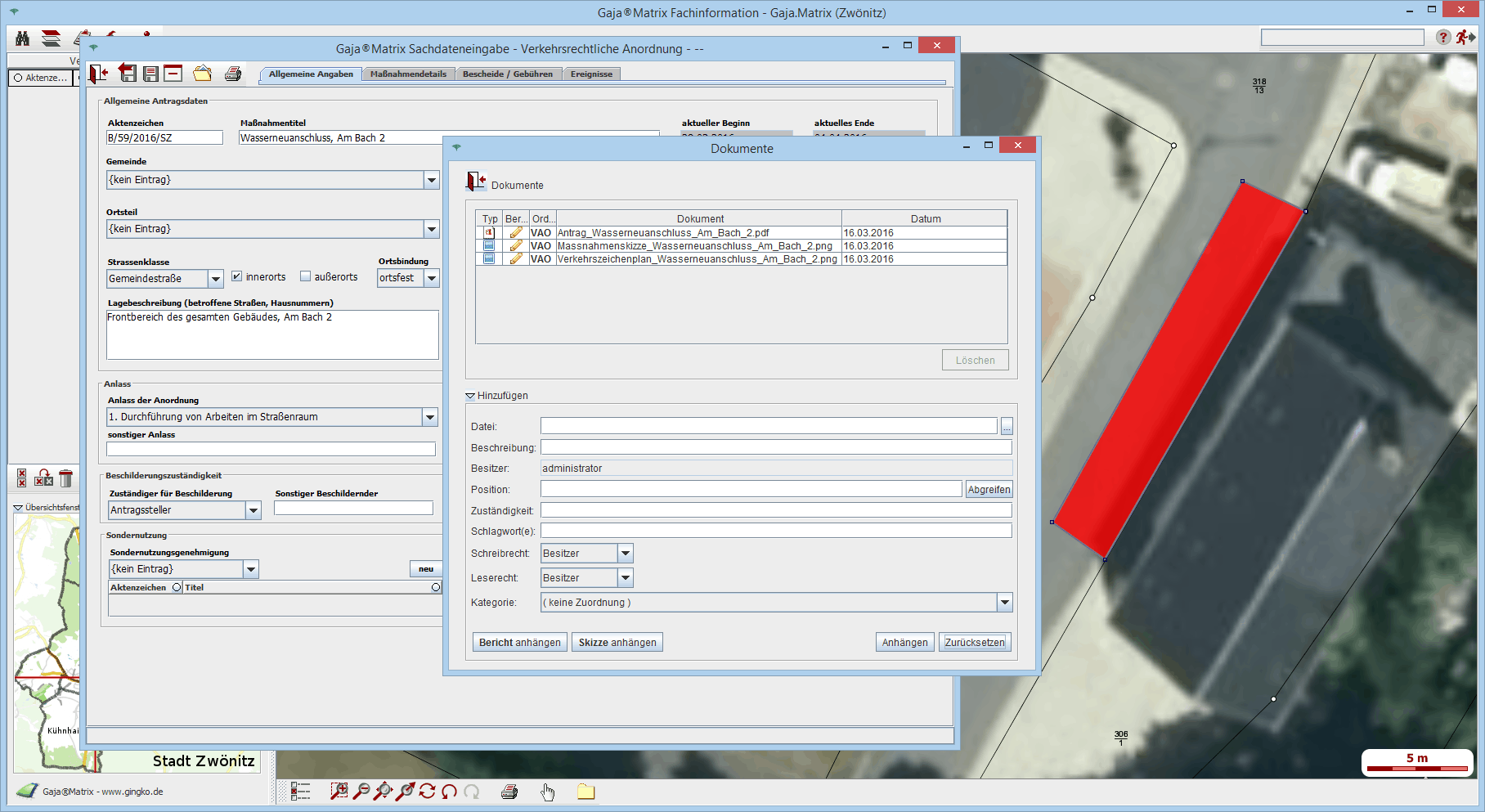1485x812 pixels.
Task: Expand the Schreibrecht dropdown
Action: (625, 554)
